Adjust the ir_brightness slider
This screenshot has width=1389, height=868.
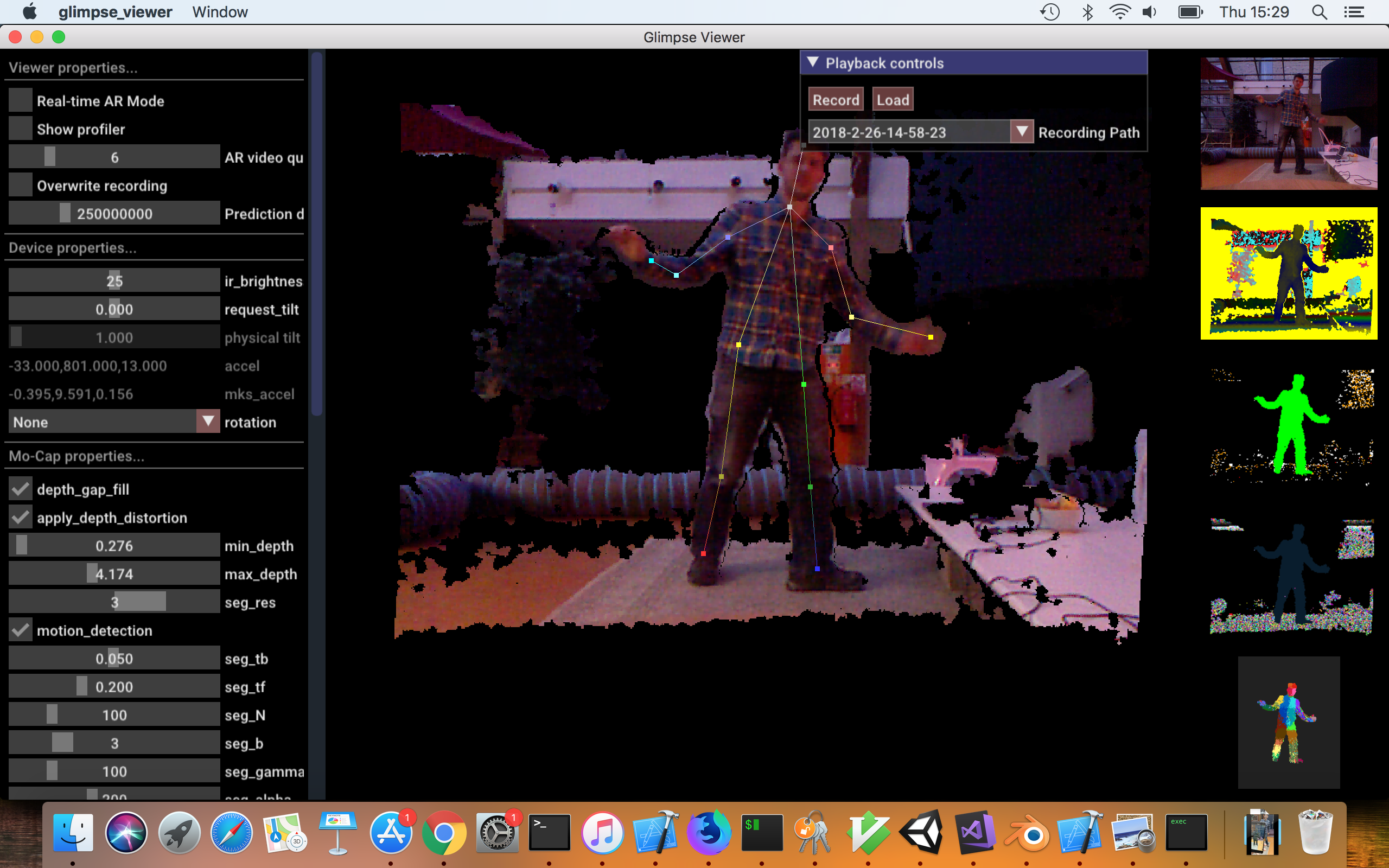(113, 280)
